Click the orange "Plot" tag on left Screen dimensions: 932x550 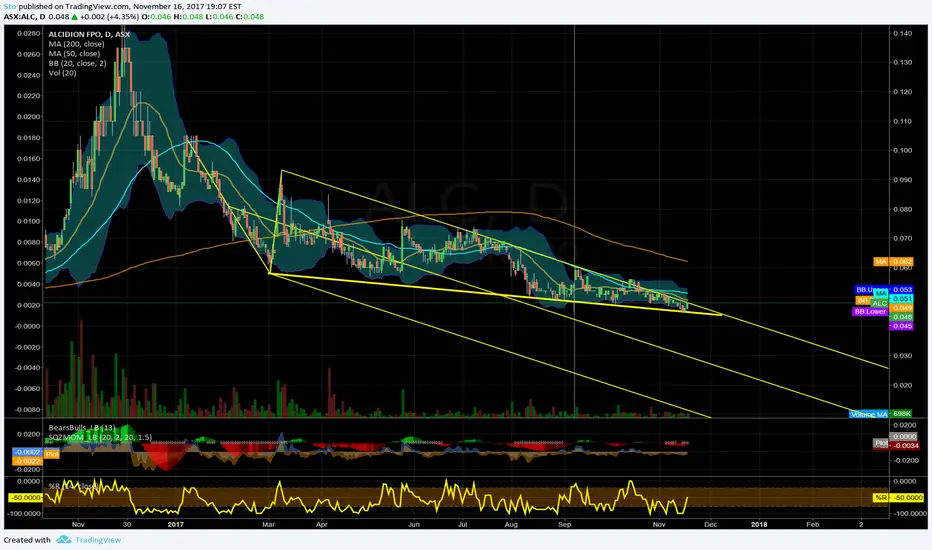[52, 454]
